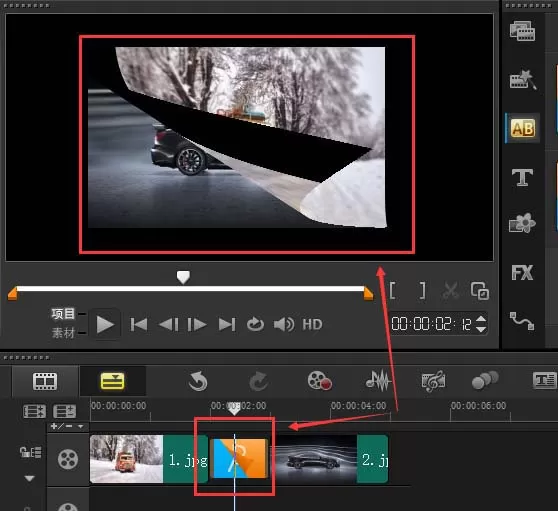558x511 pixels.
Task: Open the Instant Project library icon
Action: tap(522, 79)
